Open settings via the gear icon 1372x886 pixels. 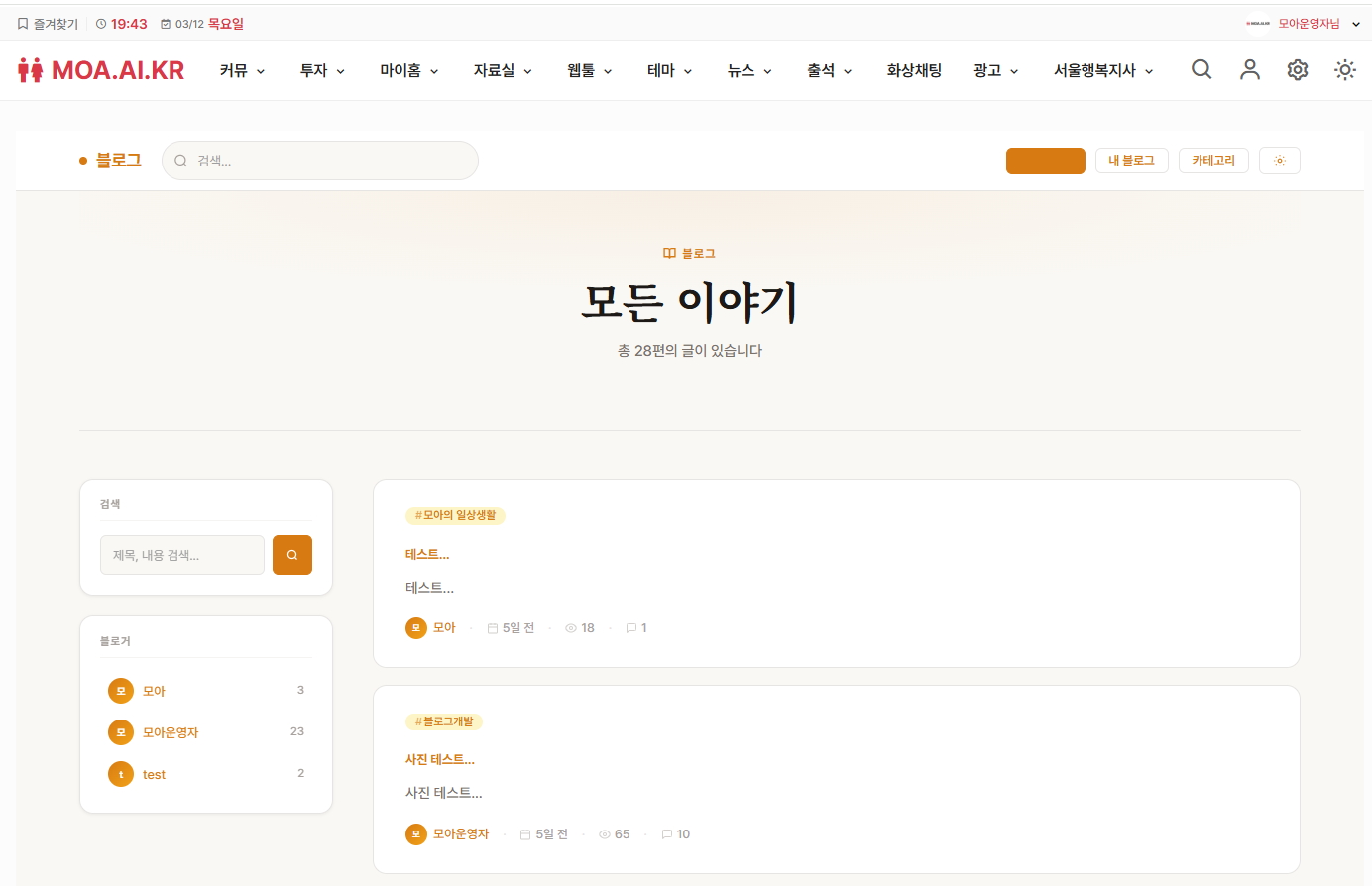click(x=1298, y=69)
